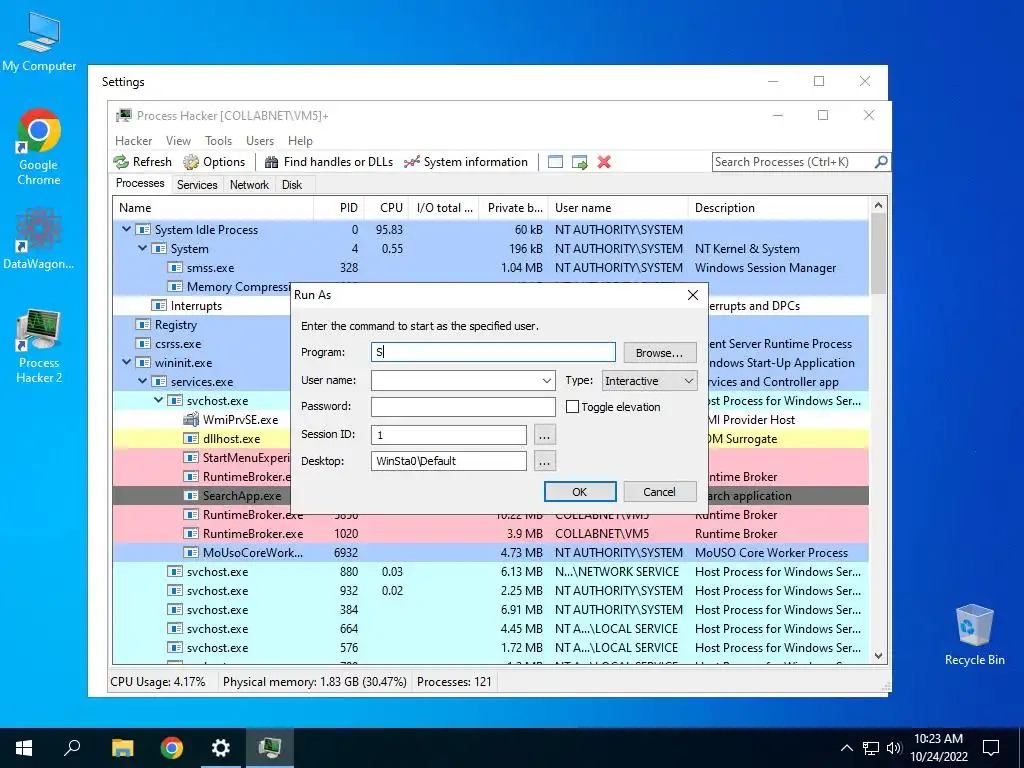Open Options from the toolbar

(214, 162)
